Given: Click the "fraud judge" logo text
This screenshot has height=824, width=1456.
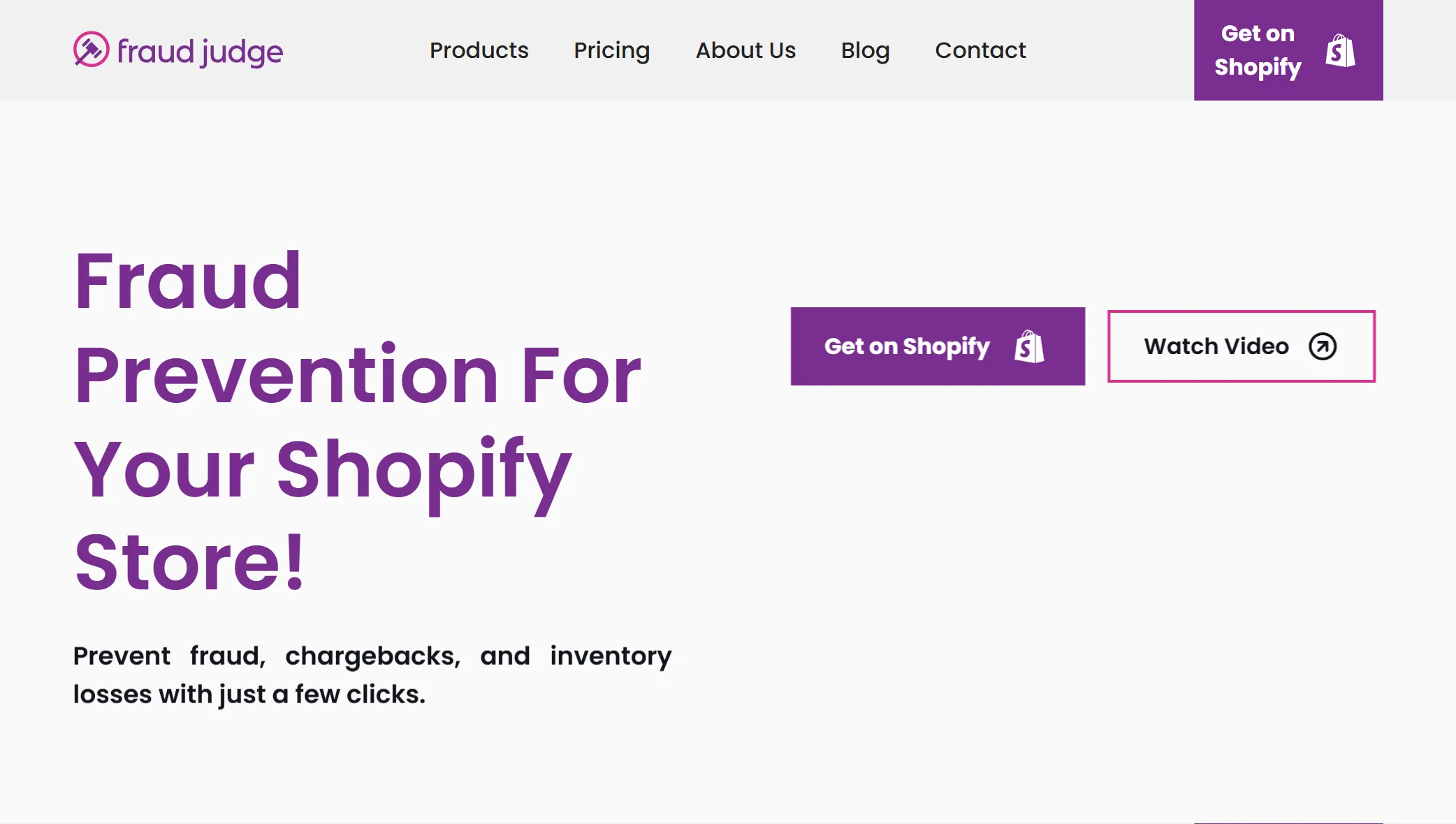Looking at the screenshot, I should (x=200, y=51).
